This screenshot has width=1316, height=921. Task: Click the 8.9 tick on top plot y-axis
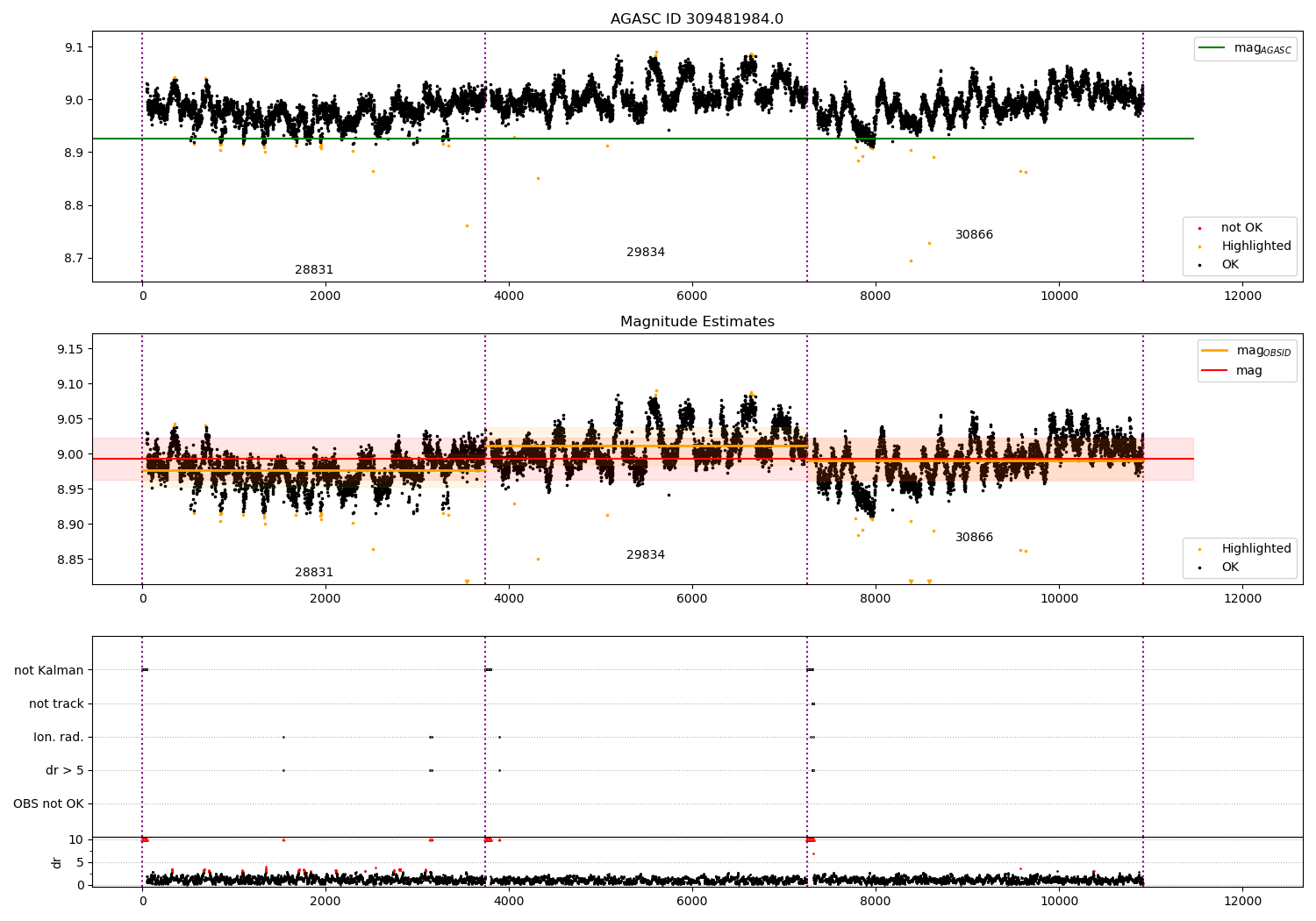pos(74,153)
